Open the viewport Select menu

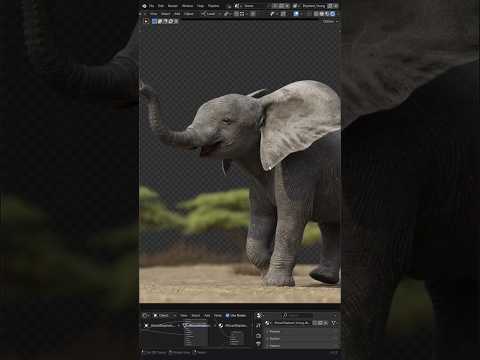(166, 14)
